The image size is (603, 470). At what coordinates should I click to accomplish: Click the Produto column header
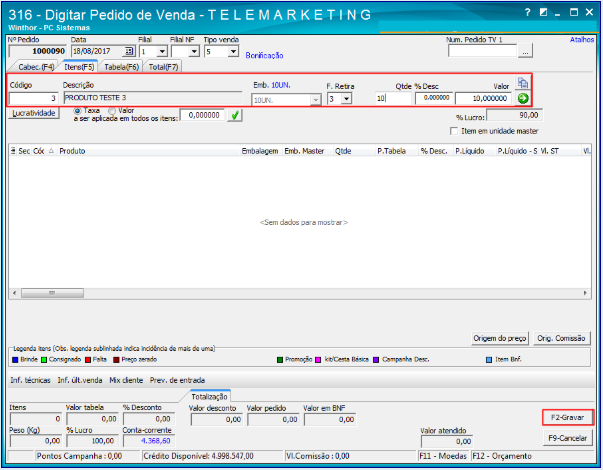[x=149, y=151]
